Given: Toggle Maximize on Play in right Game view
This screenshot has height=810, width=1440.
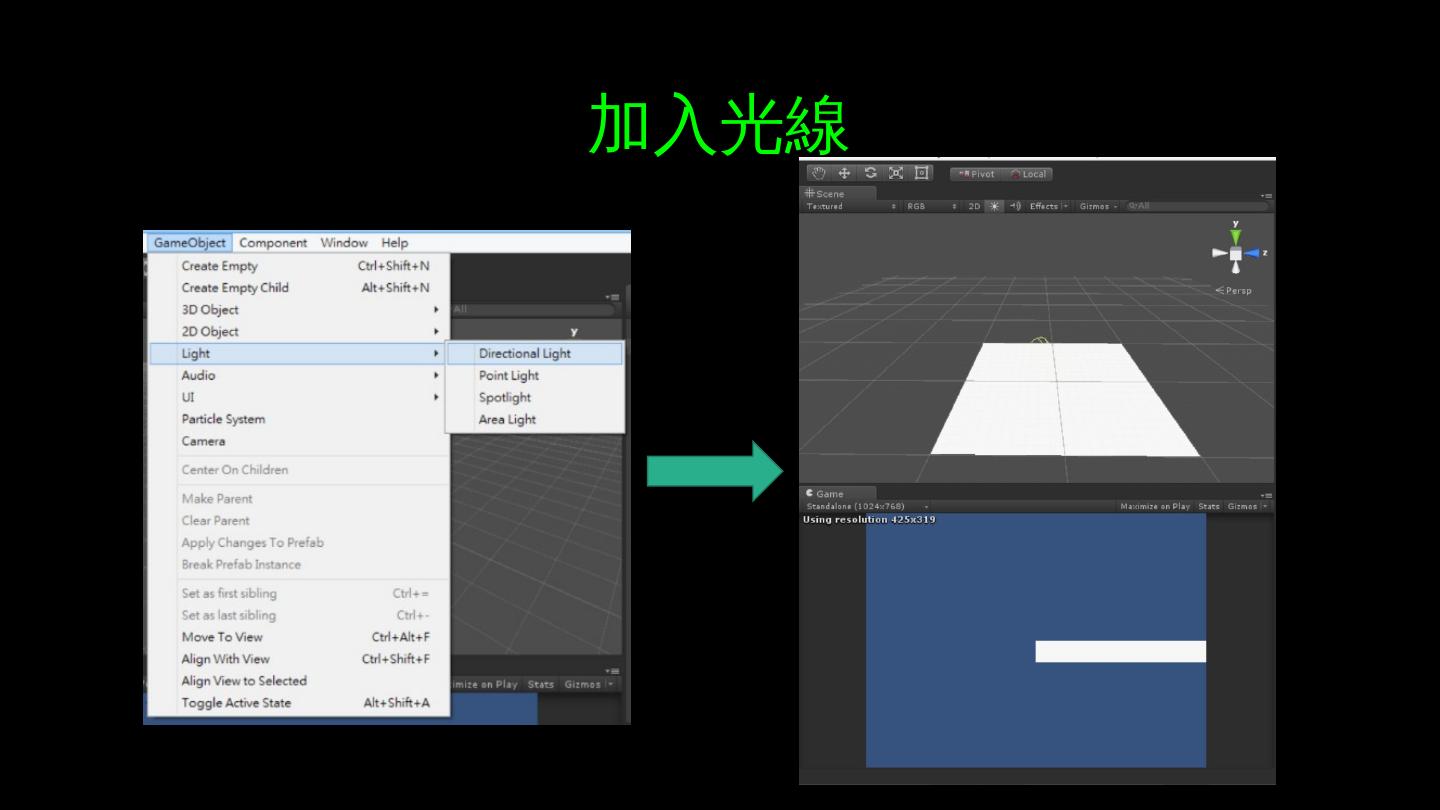Looking at the screenshot, I should (x=1155, y=506).
